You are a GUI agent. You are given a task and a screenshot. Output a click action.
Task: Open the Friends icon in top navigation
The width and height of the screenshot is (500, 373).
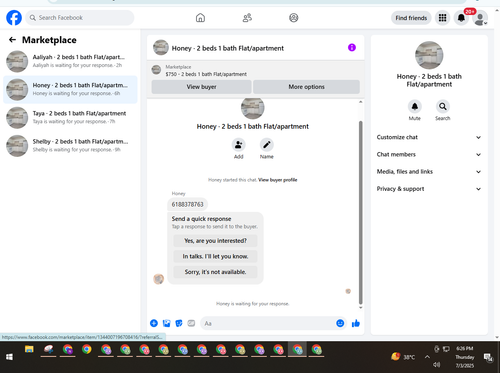pyautogui.click(x=247, y=18)
